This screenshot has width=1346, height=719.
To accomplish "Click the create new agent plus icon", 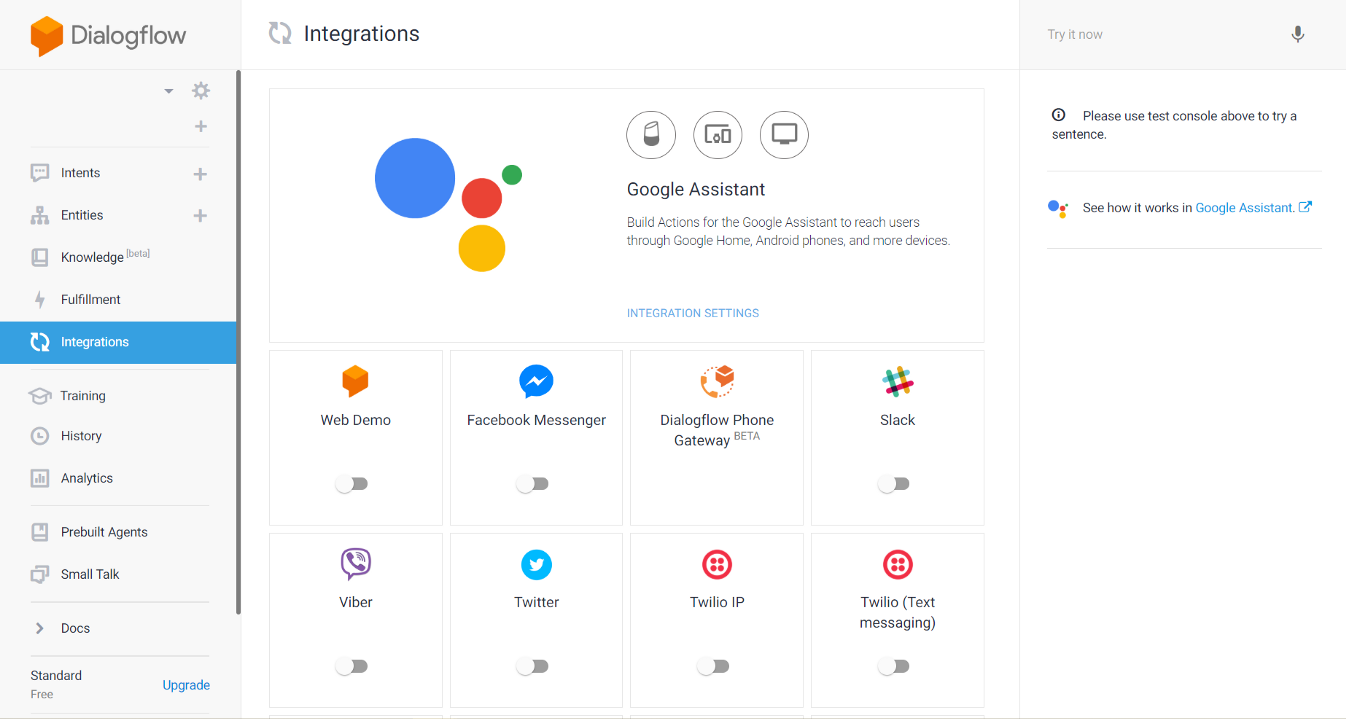I will coord(201,126).
